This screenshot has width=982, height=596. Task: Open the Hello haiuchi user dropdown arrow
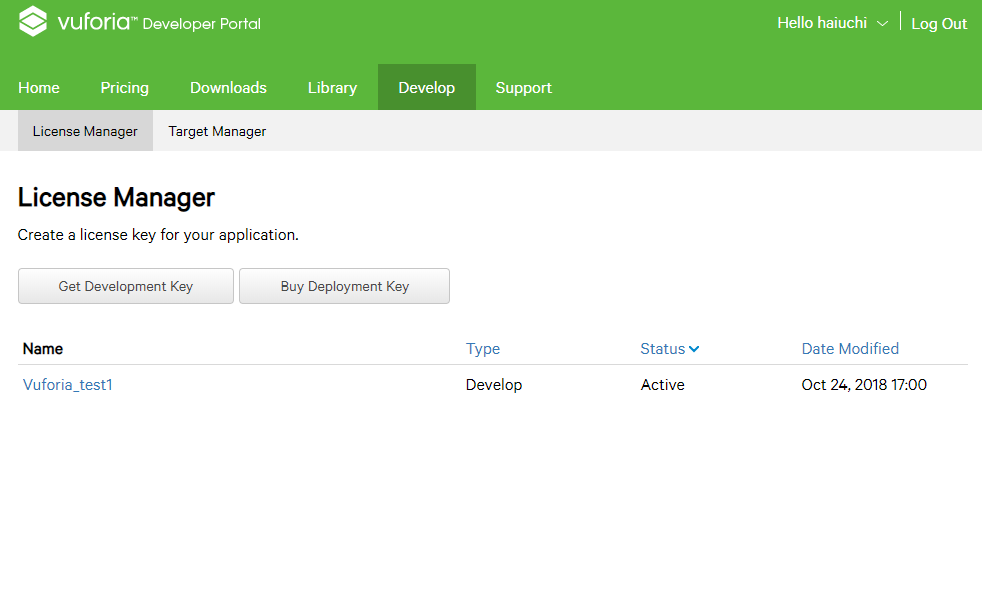tap(882, 24)
